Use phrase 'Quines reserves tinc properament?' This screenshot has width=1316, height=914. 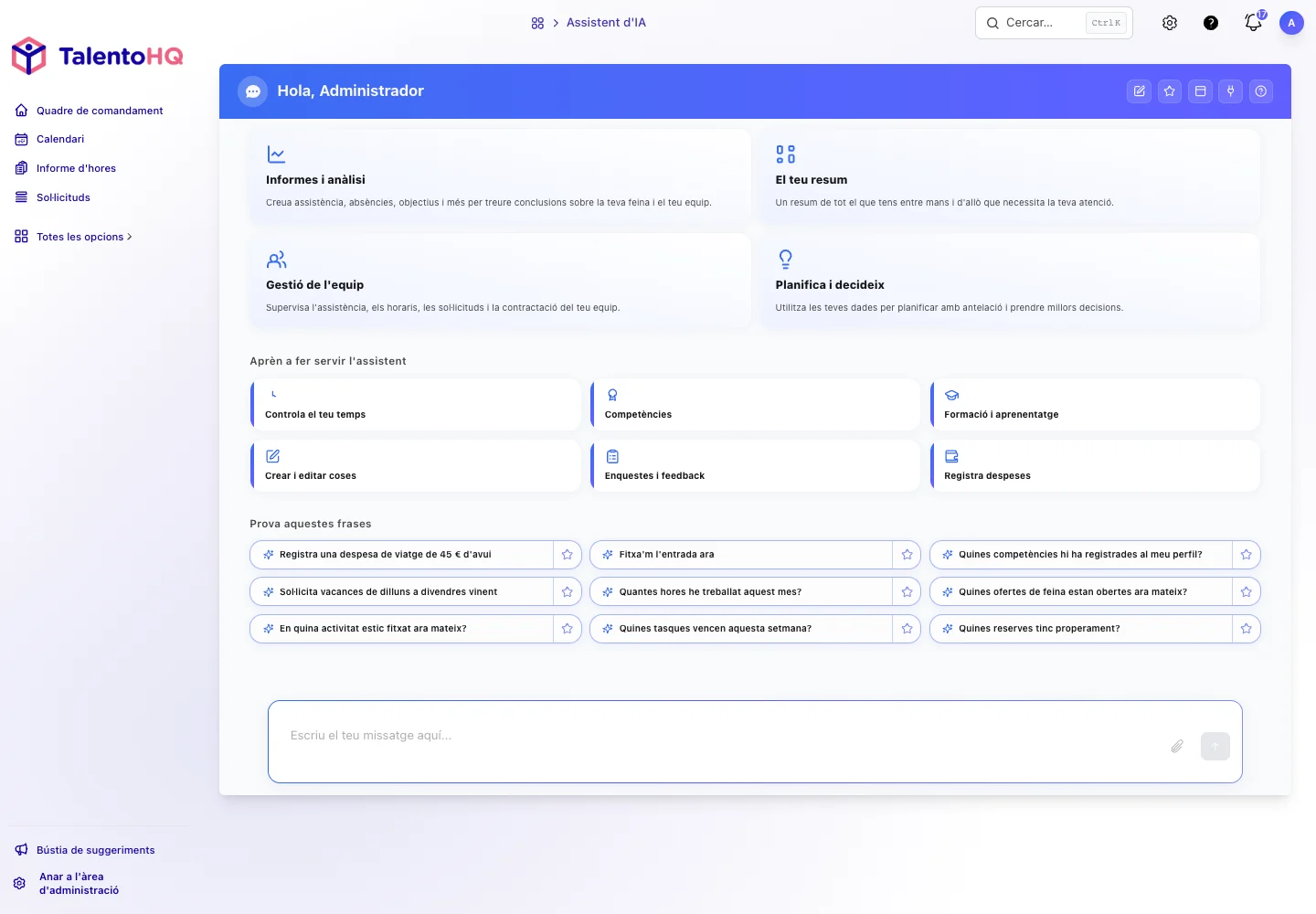[x=1081, y=629]
